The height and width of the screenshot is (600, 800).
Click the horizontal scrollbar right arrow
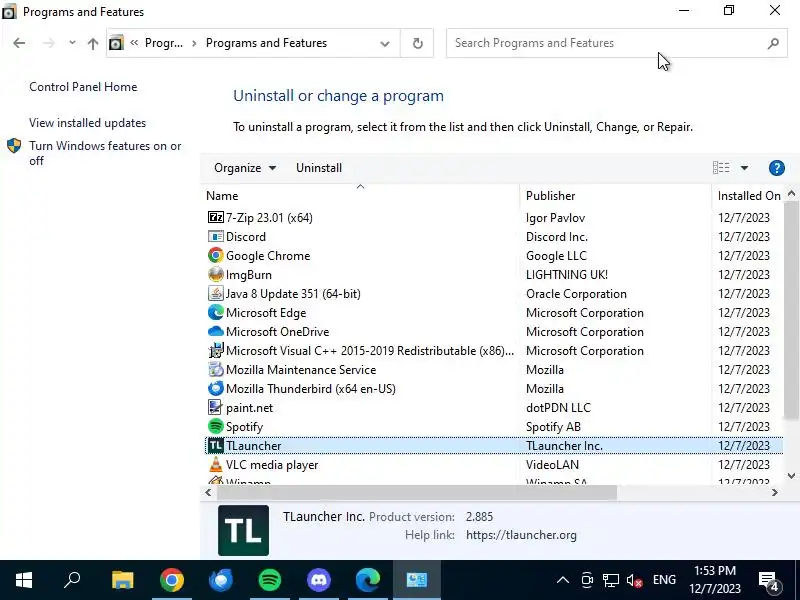pos(774,492)
